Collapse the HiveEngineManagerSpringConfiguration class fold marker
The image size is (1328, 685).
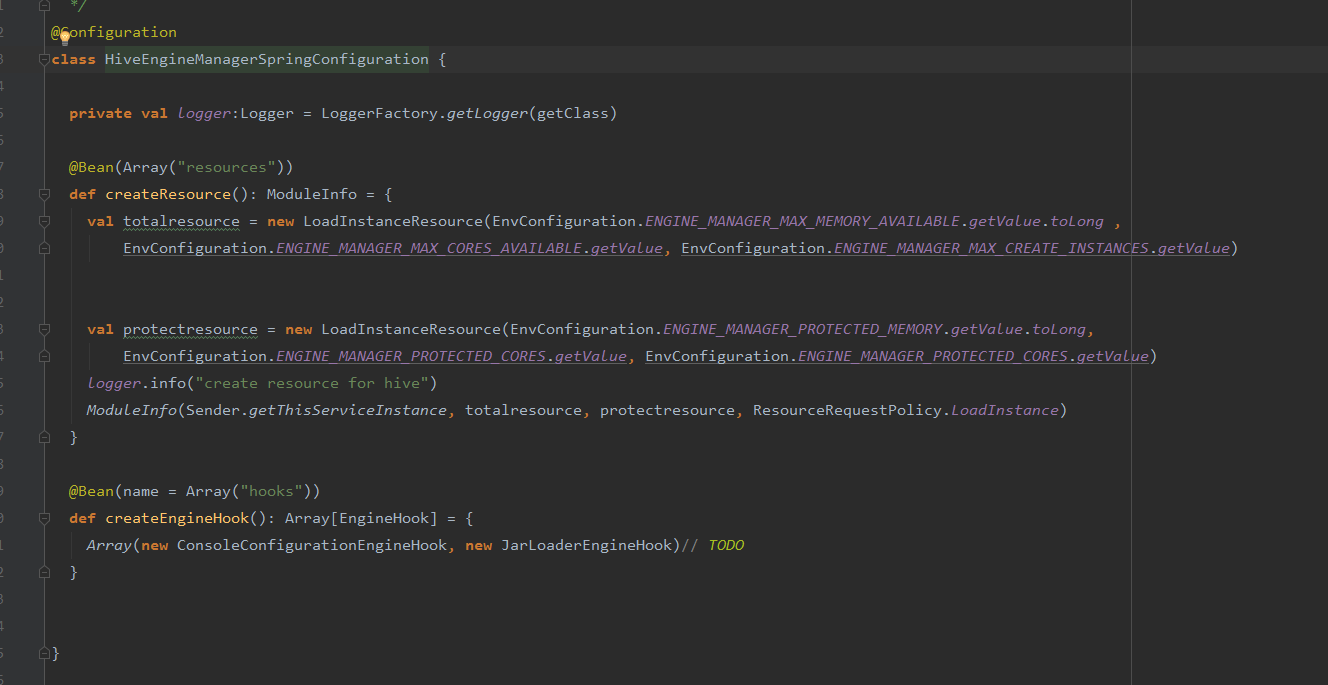pyautogui.click(x=43, y=60)
